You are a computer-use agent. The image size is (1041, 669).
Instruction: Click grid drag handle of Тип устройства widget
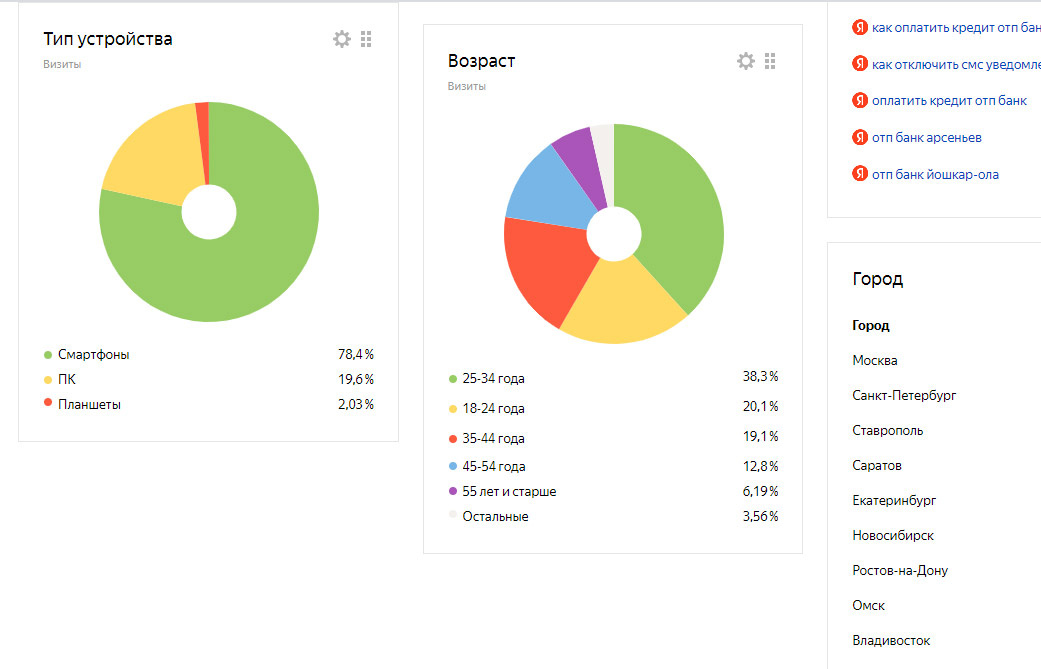coord(366,39)
